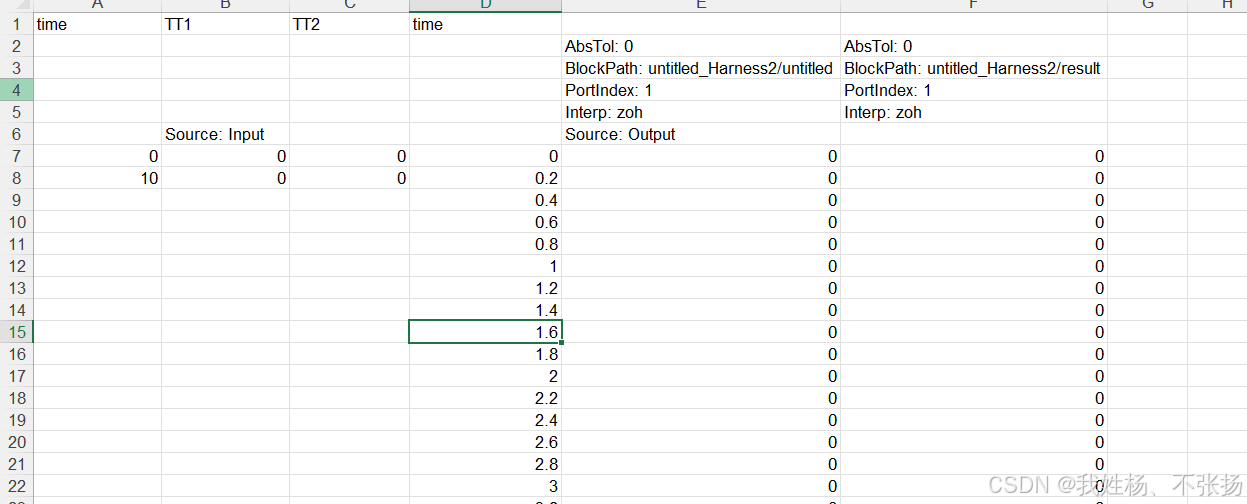Click cell A8 with value 10
Screen dimensions: 1247x504
(97, 178)
